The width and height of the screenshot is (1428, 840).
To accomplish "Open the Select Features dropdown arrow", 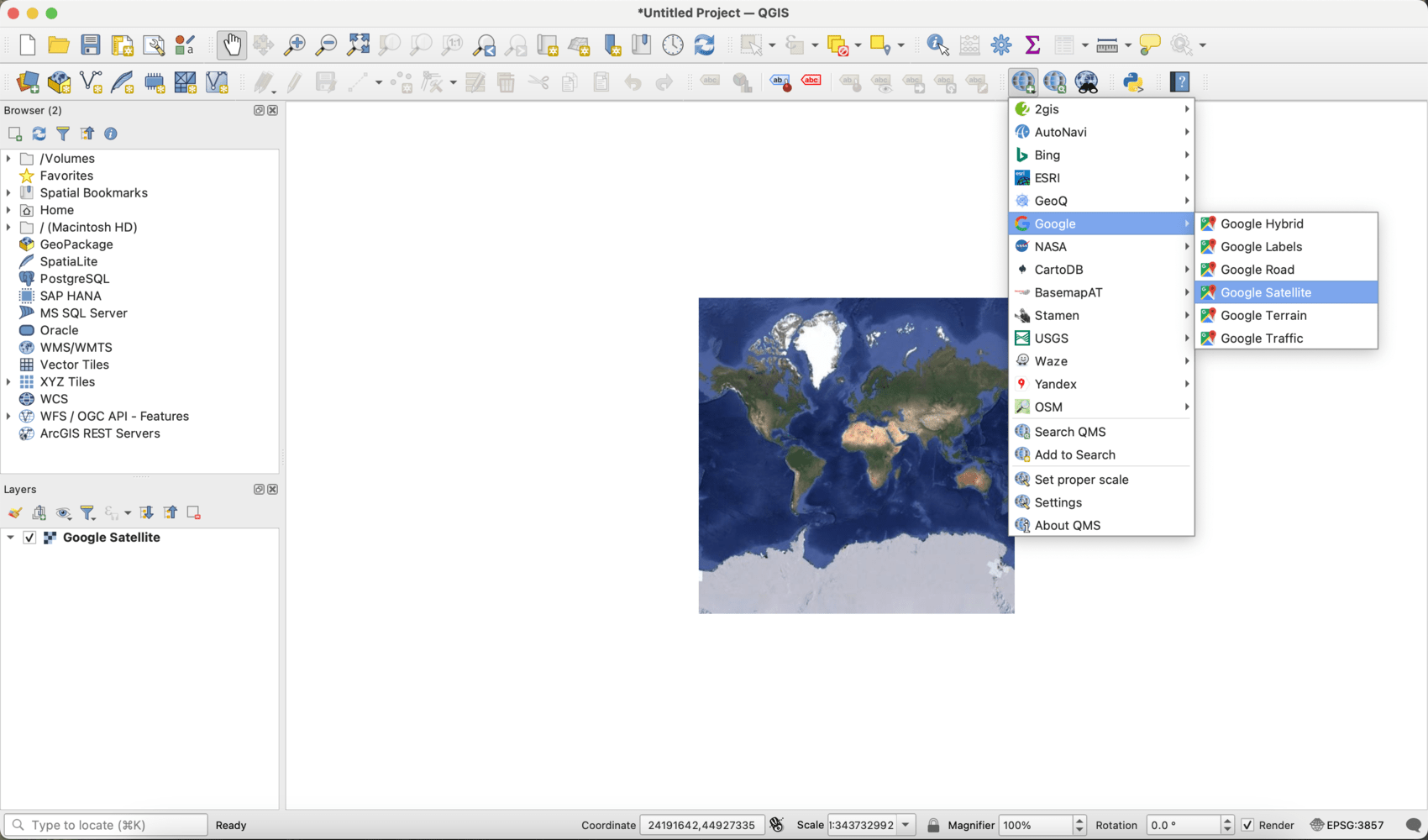I will pyautogui.click(x=771, y=45).
